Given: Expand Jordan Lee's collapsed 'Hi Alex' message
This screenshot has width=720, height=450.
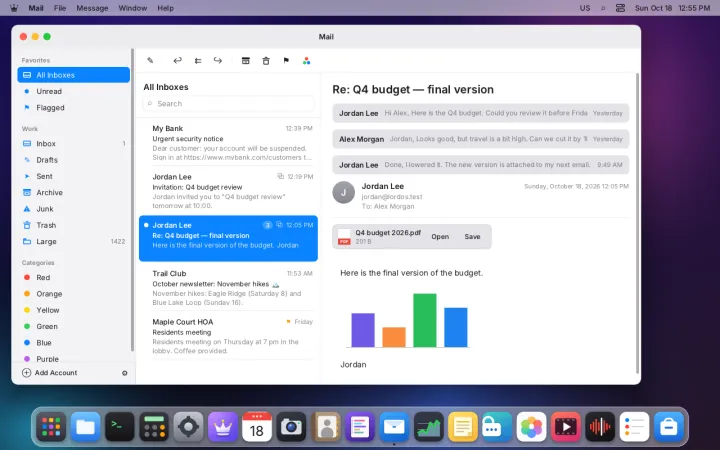Looking at the screenshot, I should tap(480, 113).
